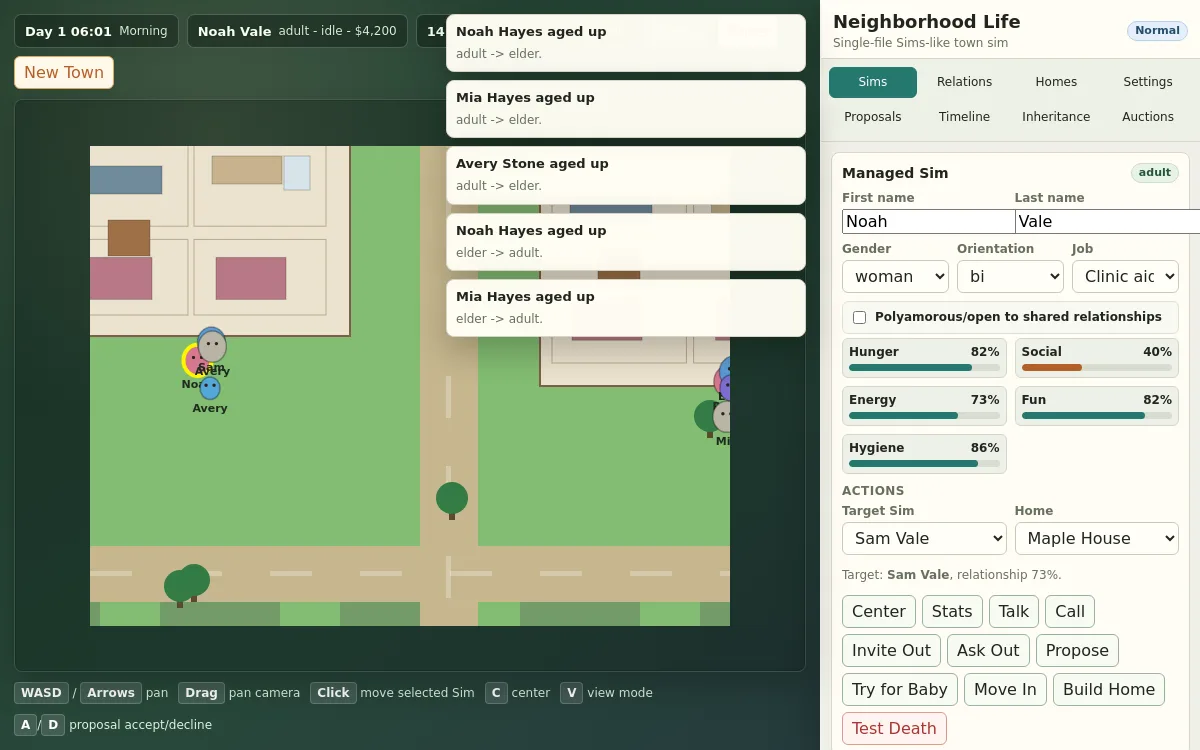Click the tan counter in the left house

click(x=247, y=170)
